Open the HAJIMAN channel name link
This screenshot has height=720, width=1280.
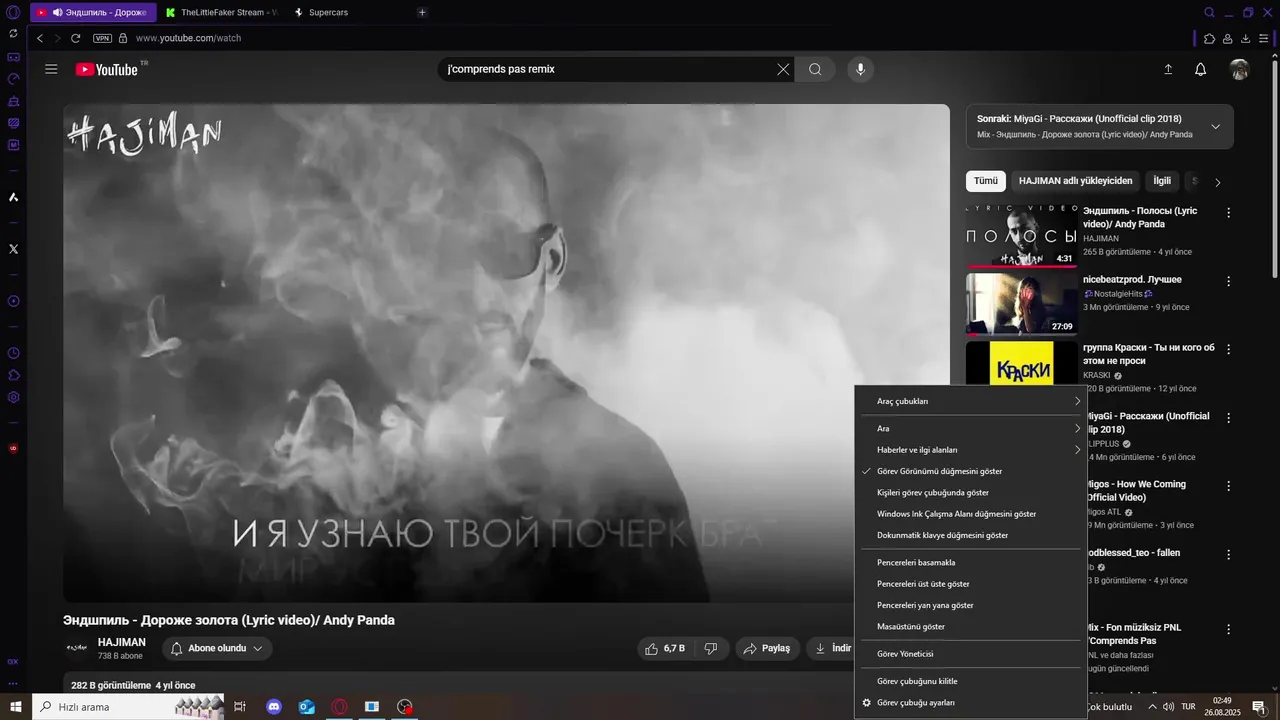click(x=122, y=642)
